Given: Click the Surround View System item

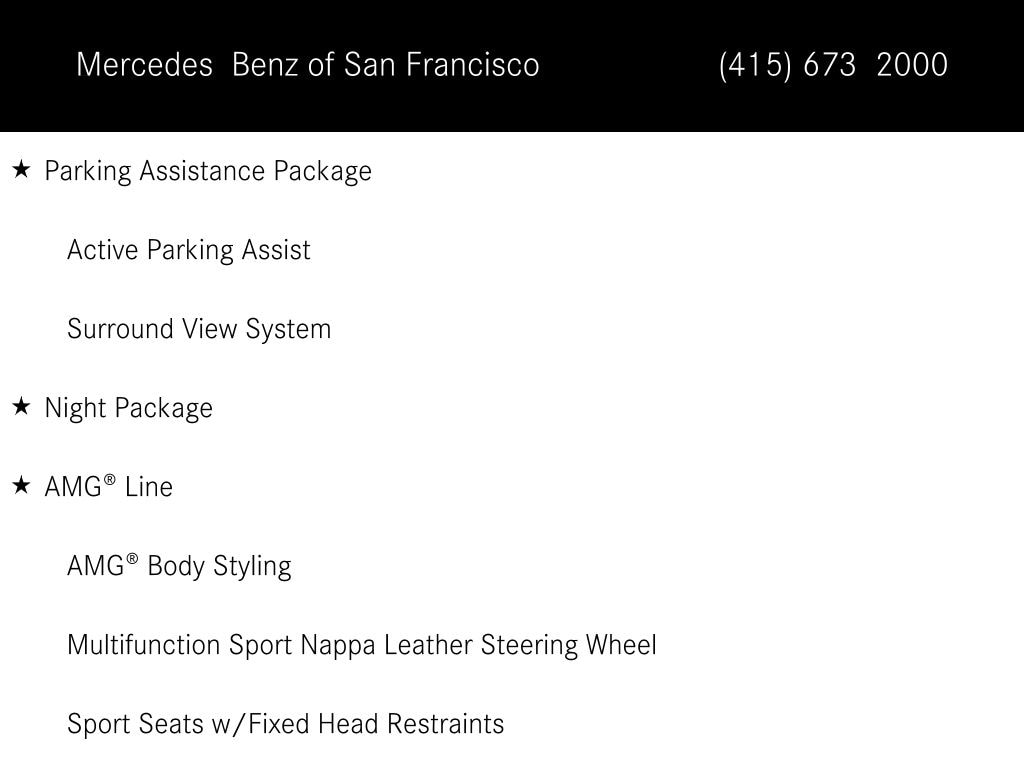Looking at the screenshot, I should (199, 329).
